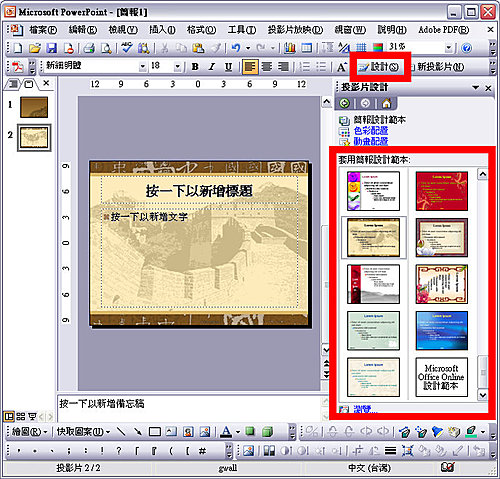Open Animation Schemes link in task pane
Viewport: 500px width, 479px height.
tap(371, 141)
